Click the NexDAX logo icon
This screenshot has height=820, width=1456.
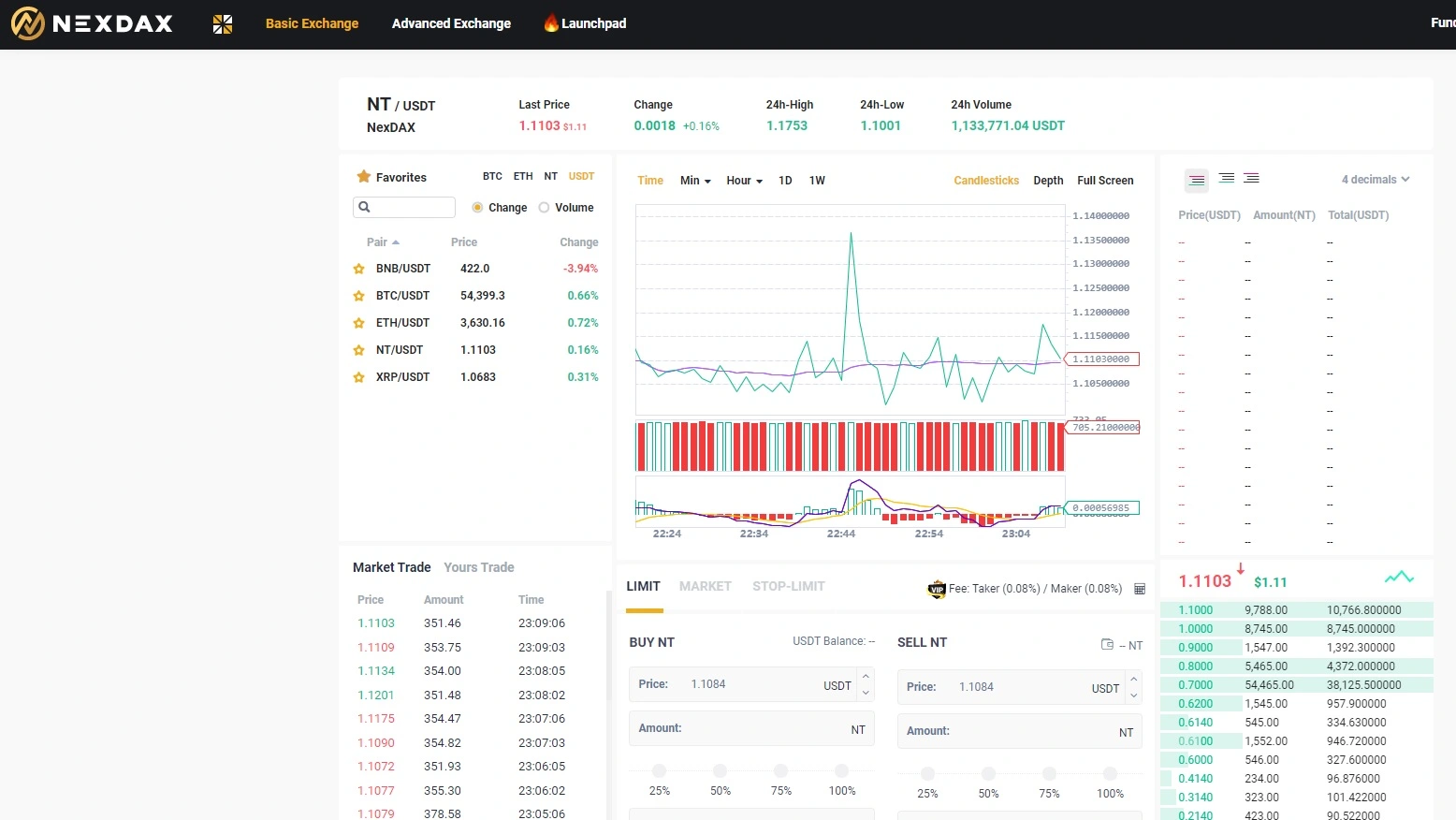[x=28, y=23]
